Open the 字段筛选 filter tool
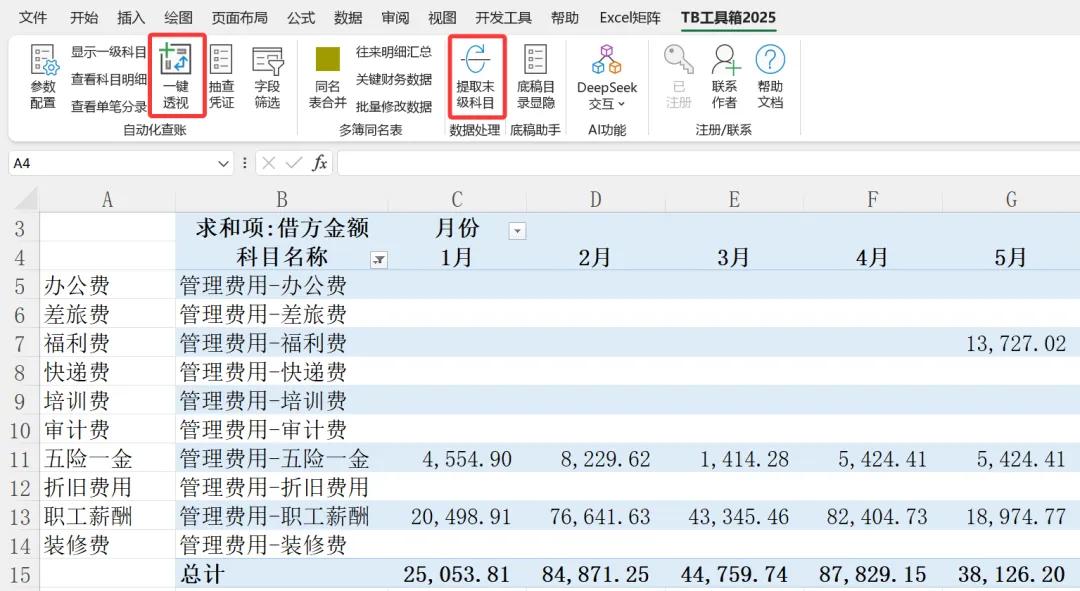The height and width of the screenshot is (591, 1080). [x=267, y=76]
